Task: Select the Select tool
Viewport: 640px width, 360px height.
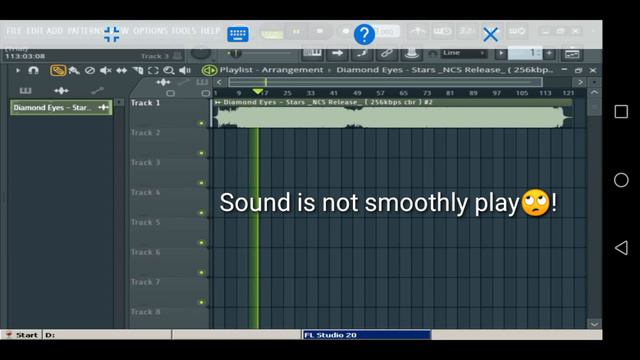Action: pyautogui.click(x=153, y=71)
